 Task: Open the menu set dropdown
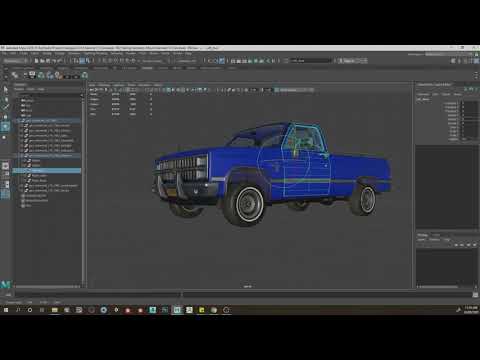coord(15,61)
